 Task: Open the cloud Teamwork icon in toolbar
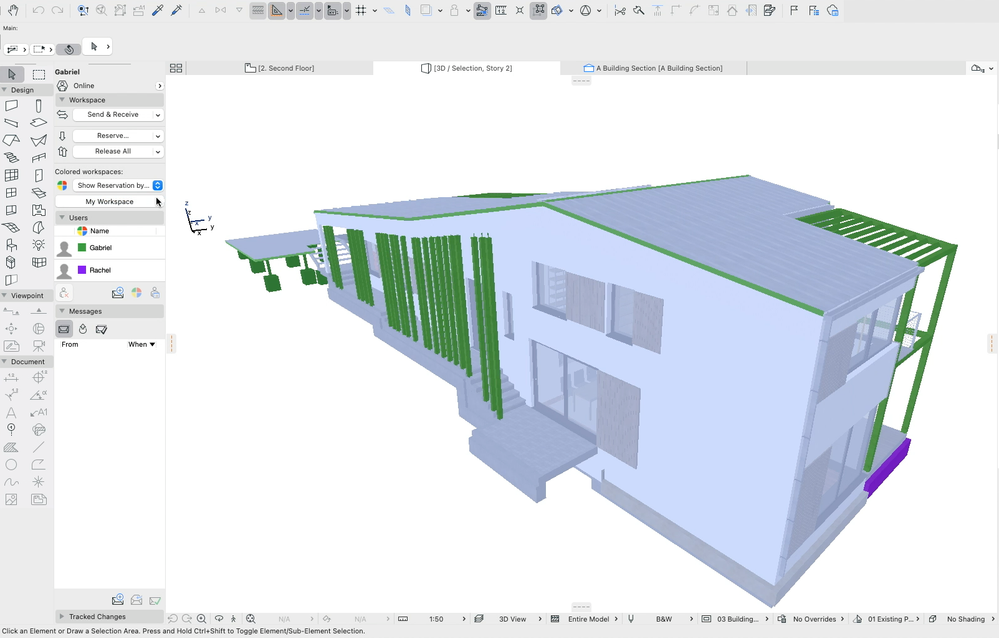(832, 10)
